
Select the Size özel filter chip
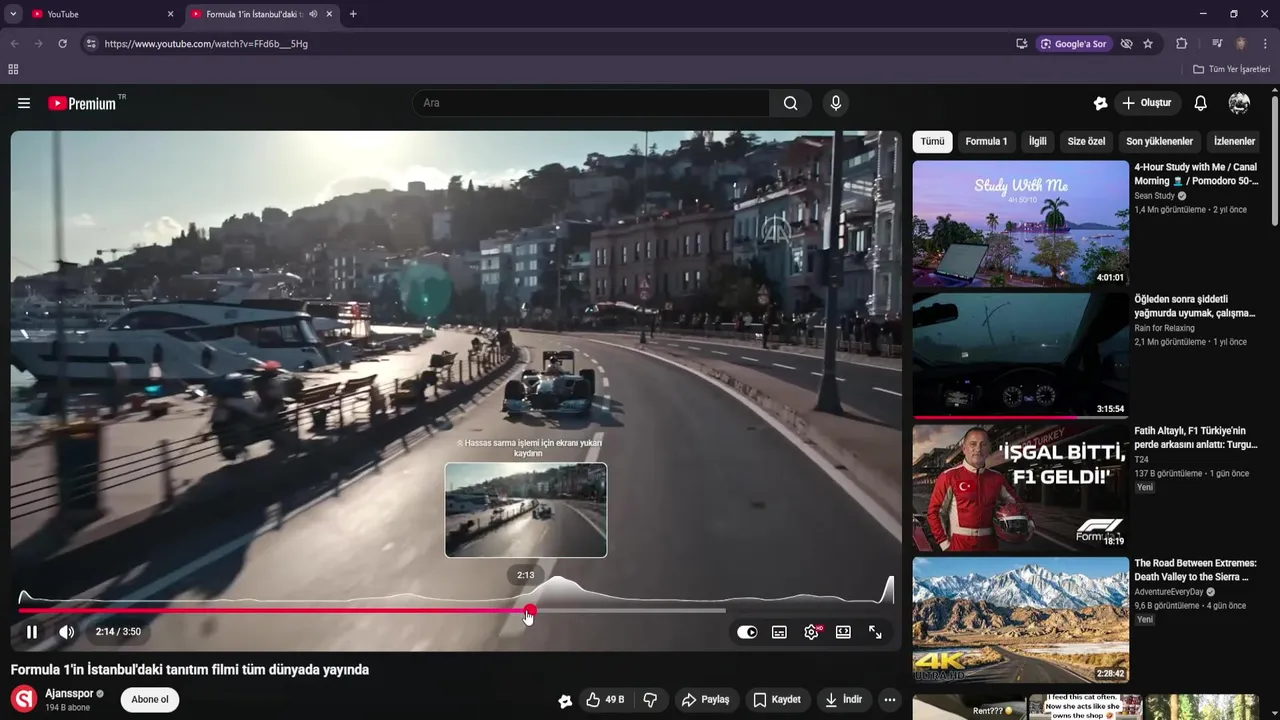pyautogui.click(x=1086, y=141)
